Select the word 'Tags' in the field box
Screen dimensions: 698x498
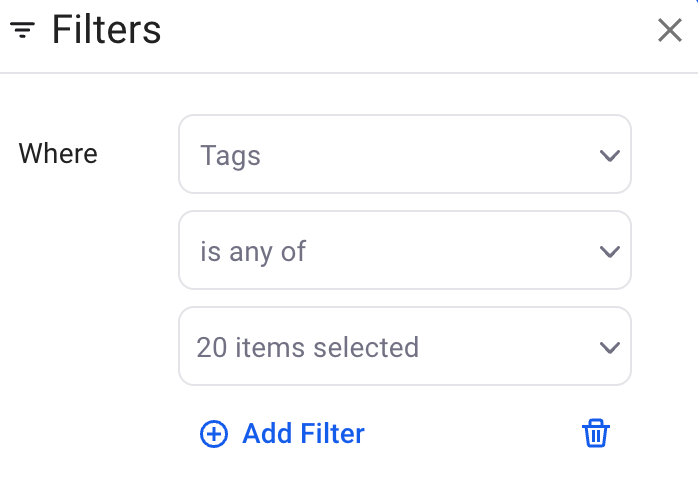[x=230, y=156]
